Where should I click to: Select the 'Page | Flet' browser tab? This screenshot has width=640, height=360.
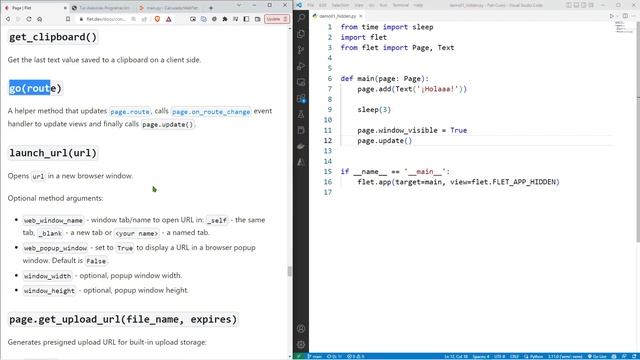tap(35, 7)
